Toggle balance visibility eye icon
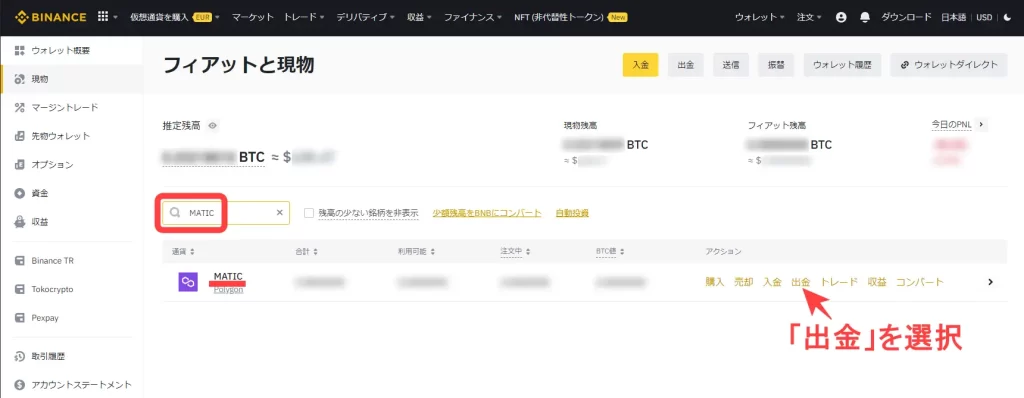Image resolution: width=1024 pixels, height=398 pixels. click(212, 125)
